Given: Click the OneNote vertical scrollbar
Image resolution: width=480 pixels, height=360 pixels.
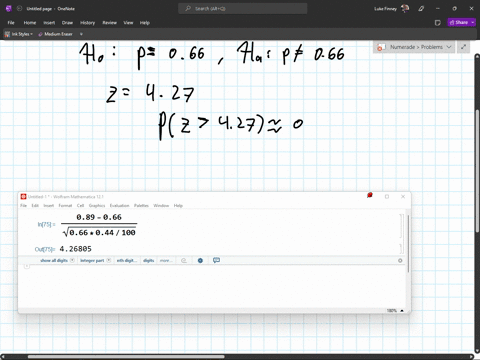Looking at the screenshot, I should [x=477, y=170].
